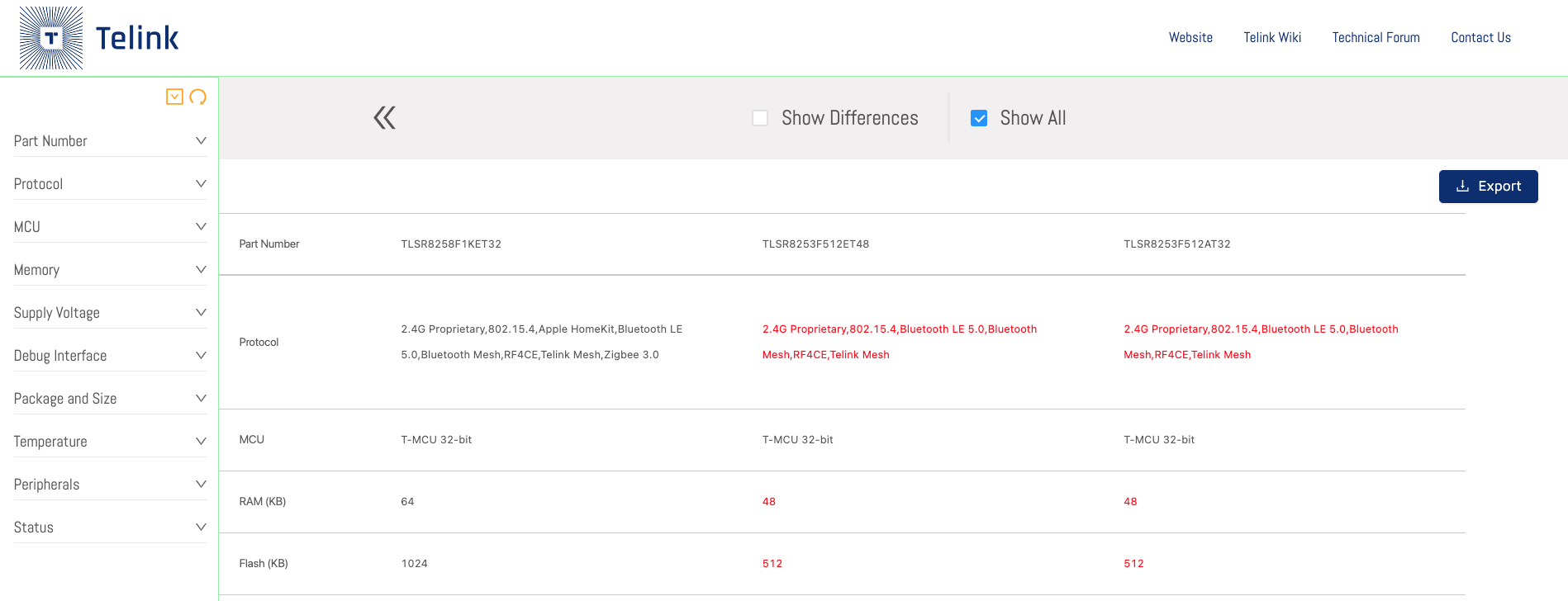Expand the Temperature filter
Screen dimensions: 1568x601
(110, 442)
